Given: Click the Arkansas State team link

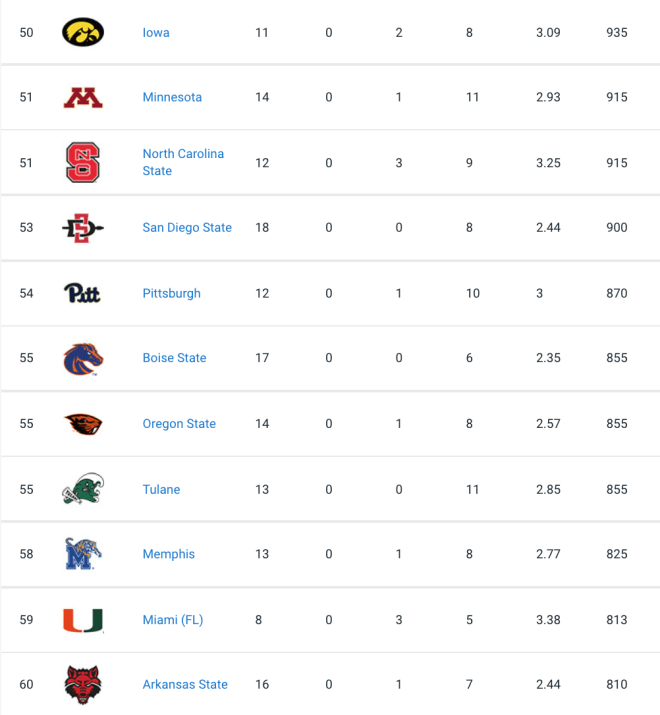Looking at the screenshot, I should pyautogui.click(x=185, y=684).
